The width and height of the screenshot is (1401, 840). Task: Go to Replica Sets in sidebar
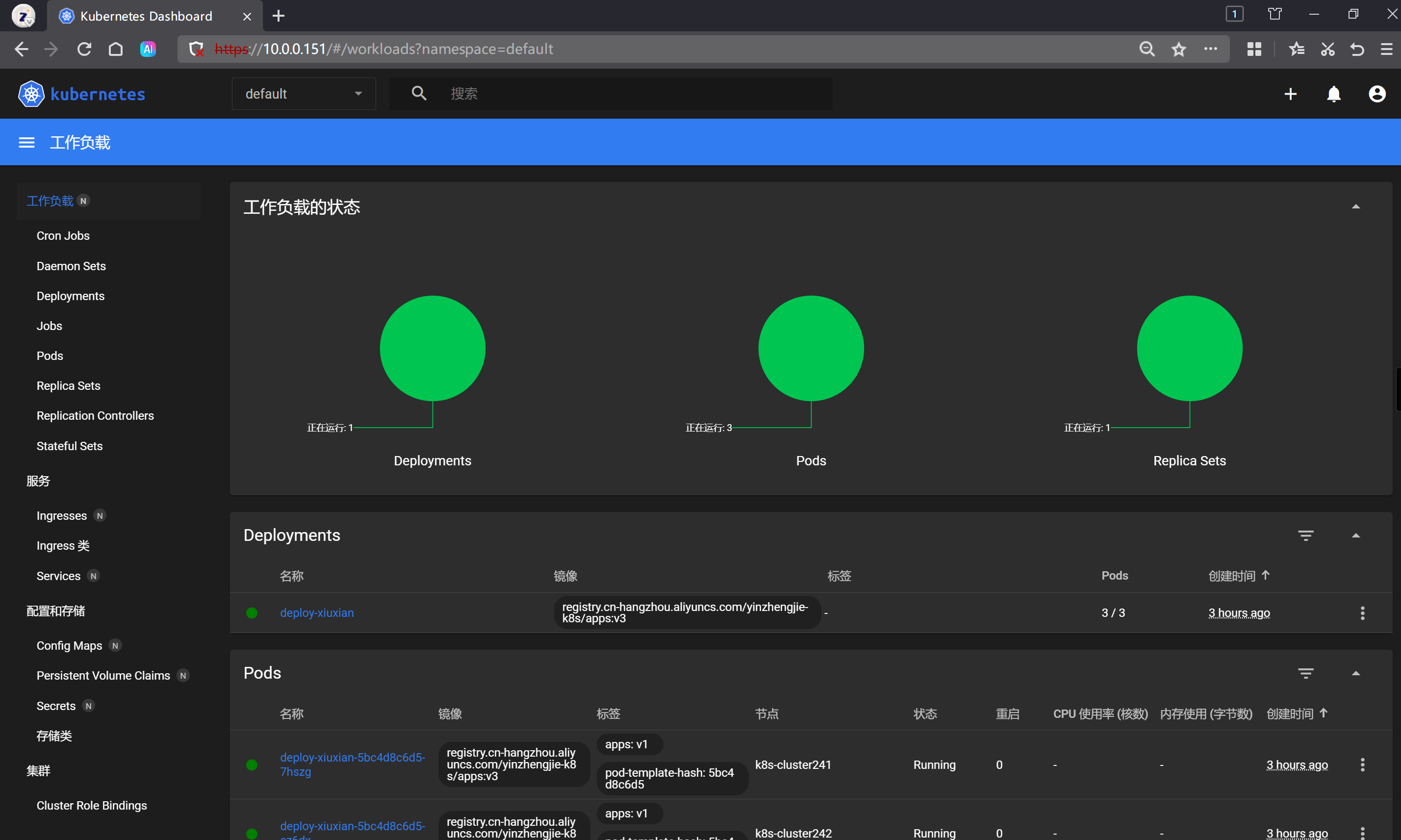tap(69, 386)
